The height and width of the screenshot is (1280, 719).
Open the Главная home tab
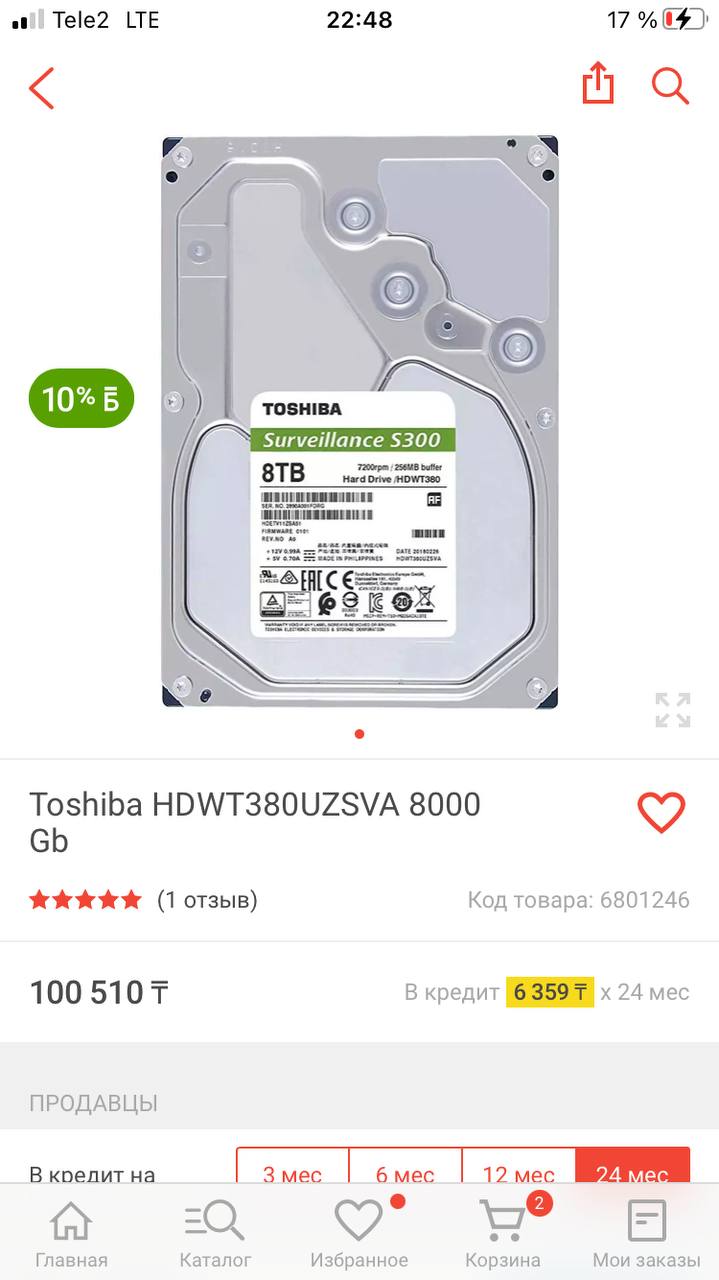tap(71, 1234)
